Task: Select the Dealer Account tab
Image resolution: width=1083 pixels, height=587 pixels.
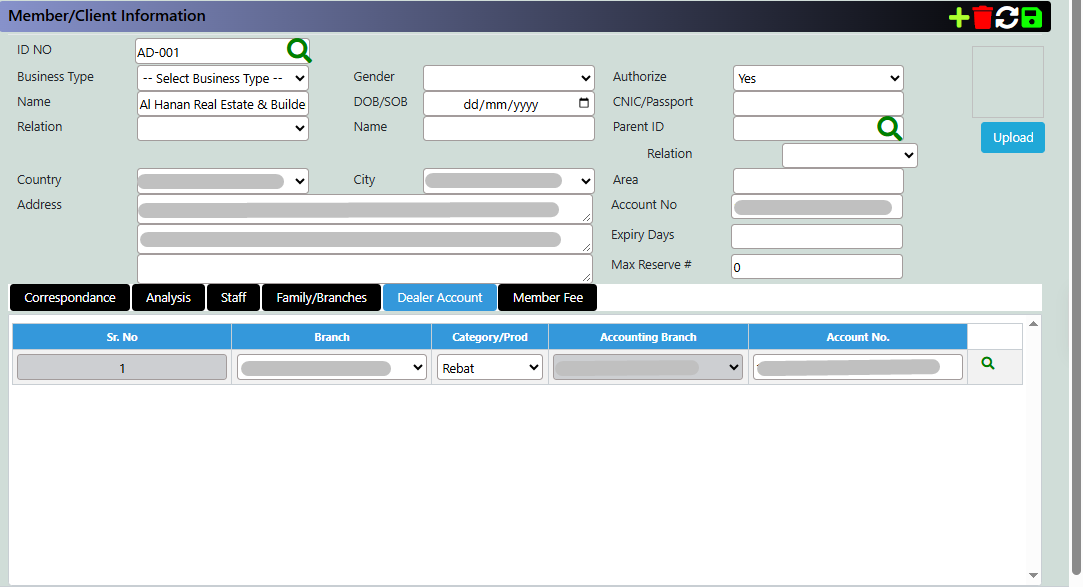Action: coord(440,298)
